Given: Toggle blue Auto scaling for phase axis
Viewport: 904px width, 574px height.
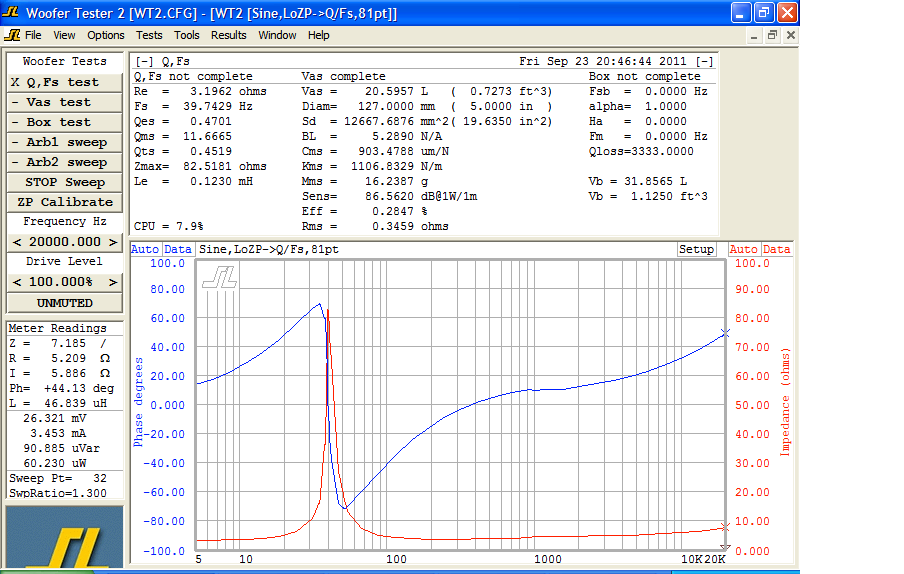Looking at the screenshot, I should [145, 250].
